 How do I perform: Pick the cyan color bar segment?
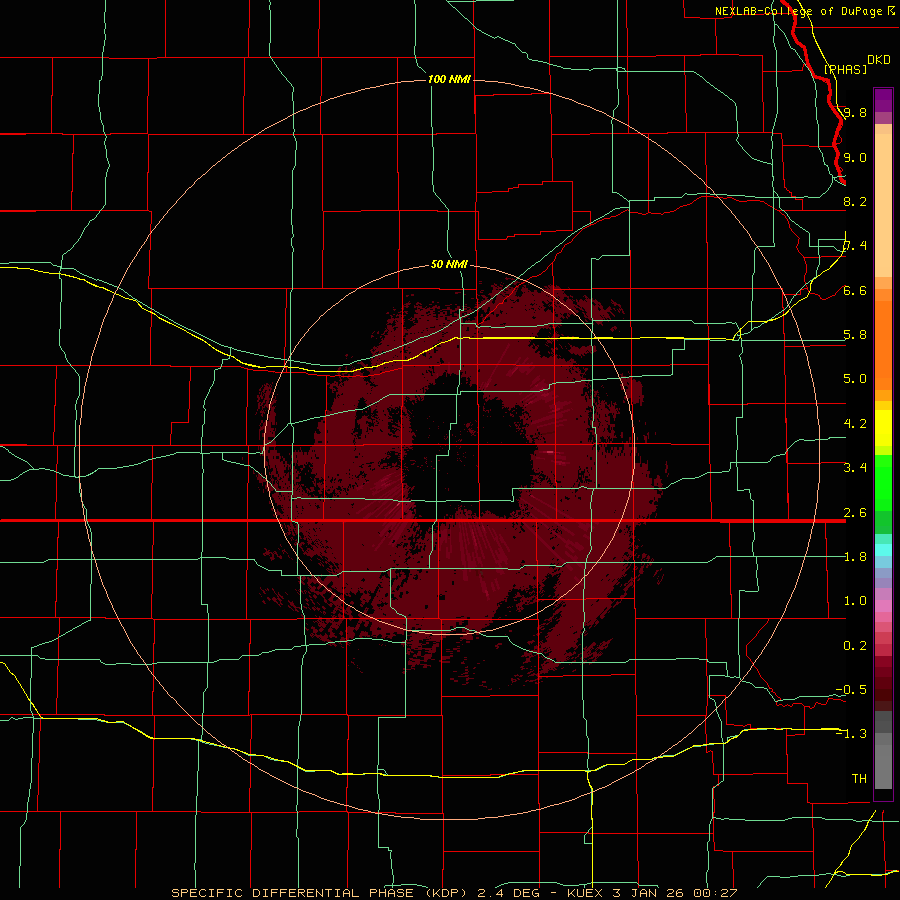883,550
